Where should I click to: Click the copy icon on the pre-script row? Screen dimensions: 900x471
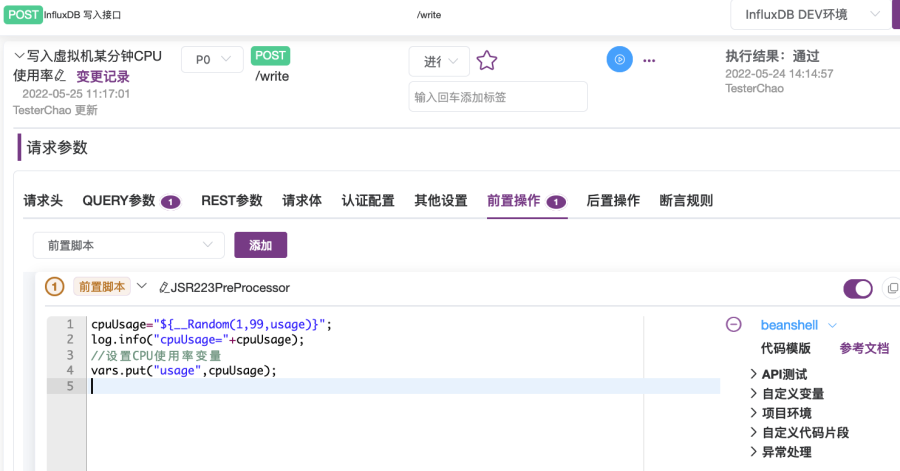pos(892,289)
